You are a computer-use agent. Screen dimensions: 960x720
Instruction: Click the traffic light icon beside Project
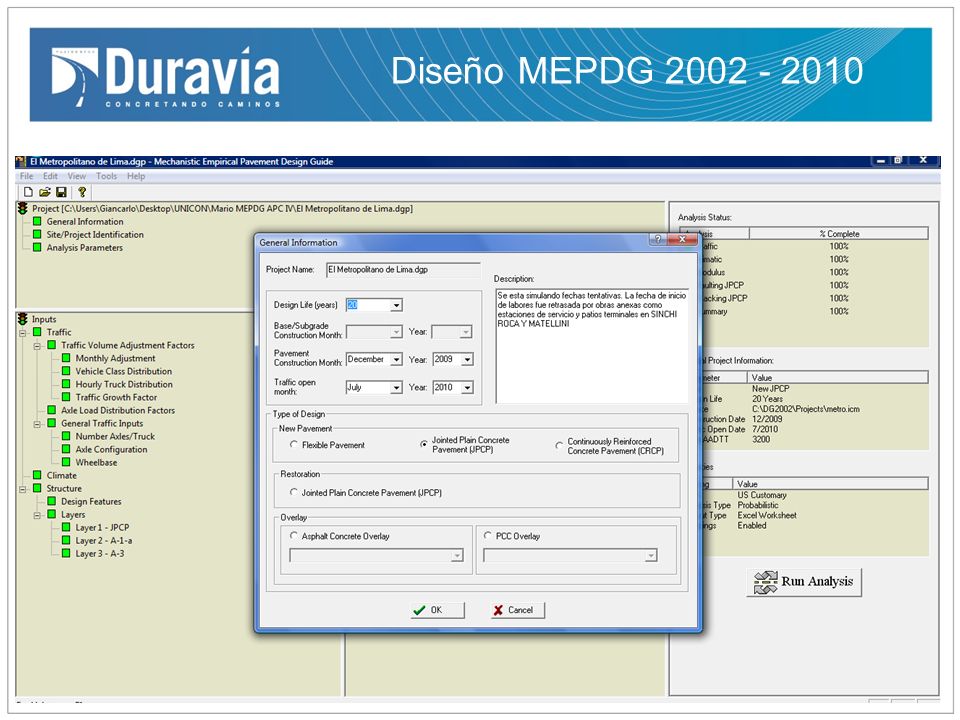(23, 209)
